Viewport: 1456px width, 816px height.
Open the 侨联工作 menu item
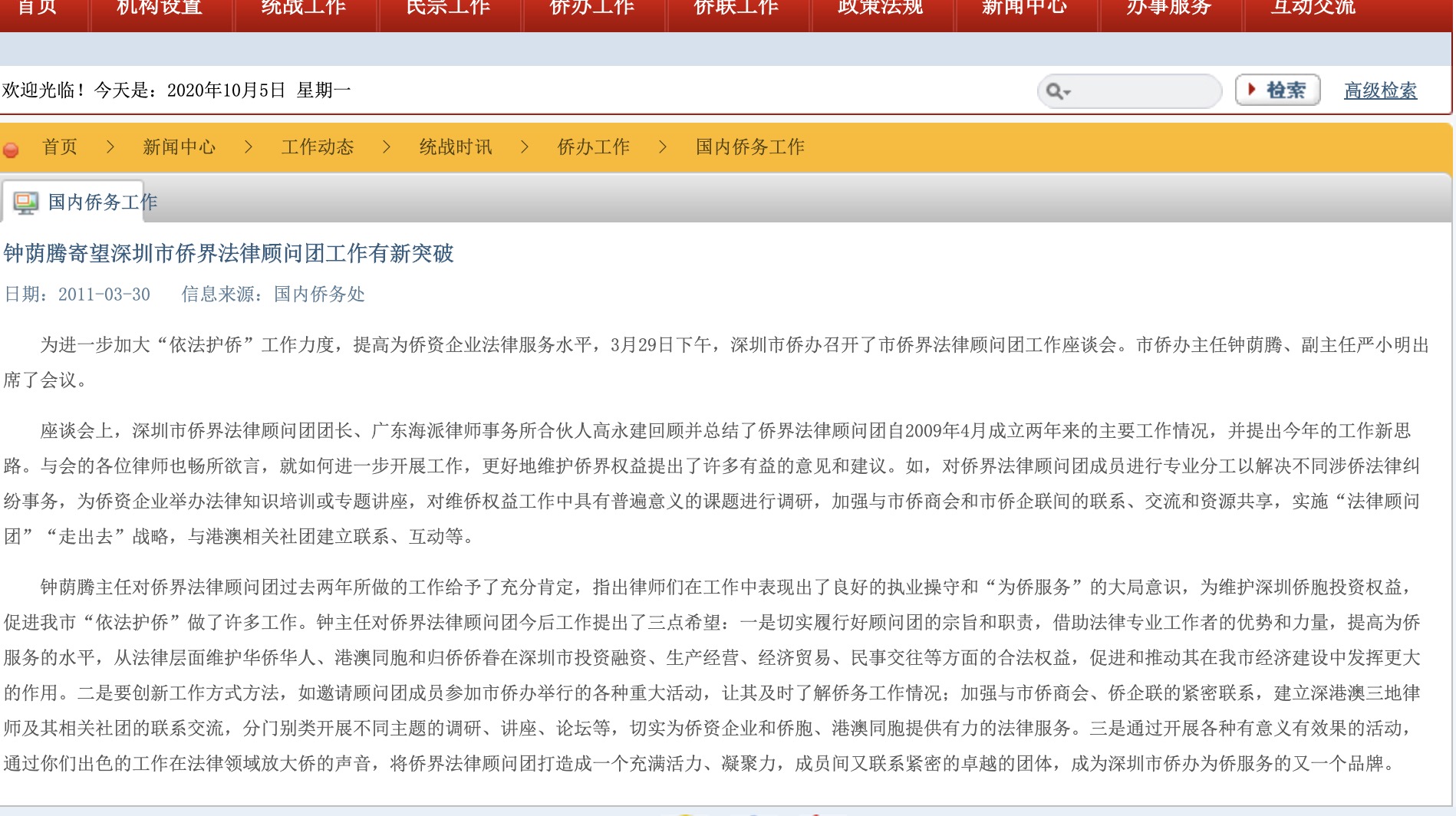(x=736, y=8)
